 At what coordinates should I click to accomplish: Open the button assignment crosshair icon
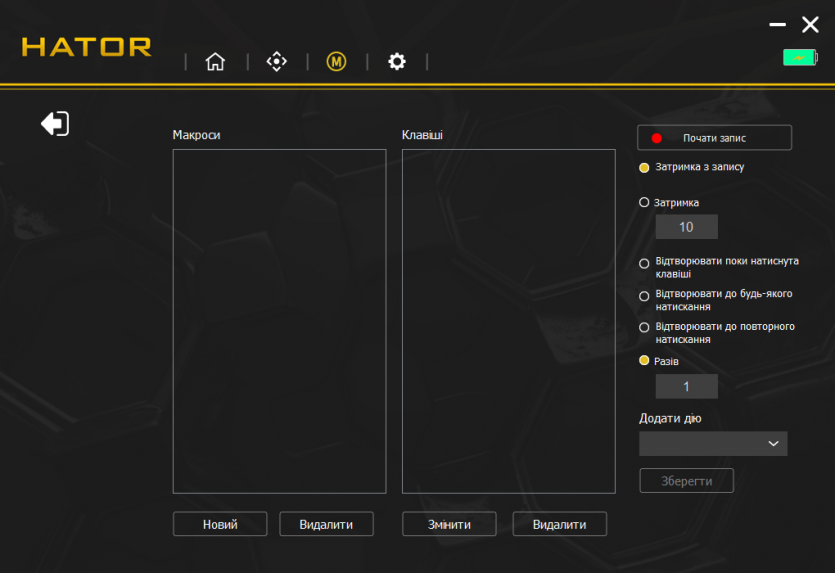276,62
